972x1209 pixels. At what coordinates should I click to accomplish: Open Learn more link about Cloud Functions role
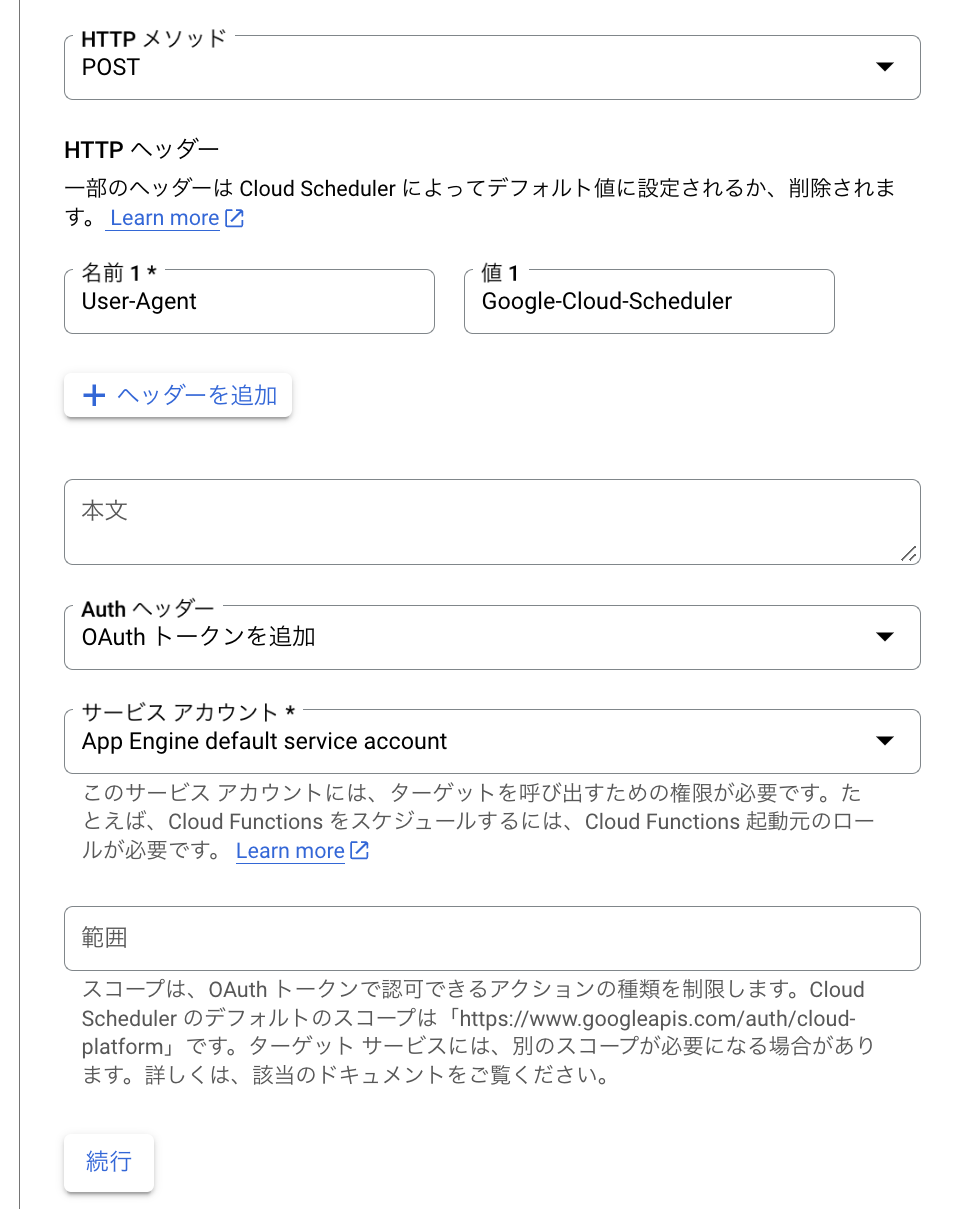point(290,851)
